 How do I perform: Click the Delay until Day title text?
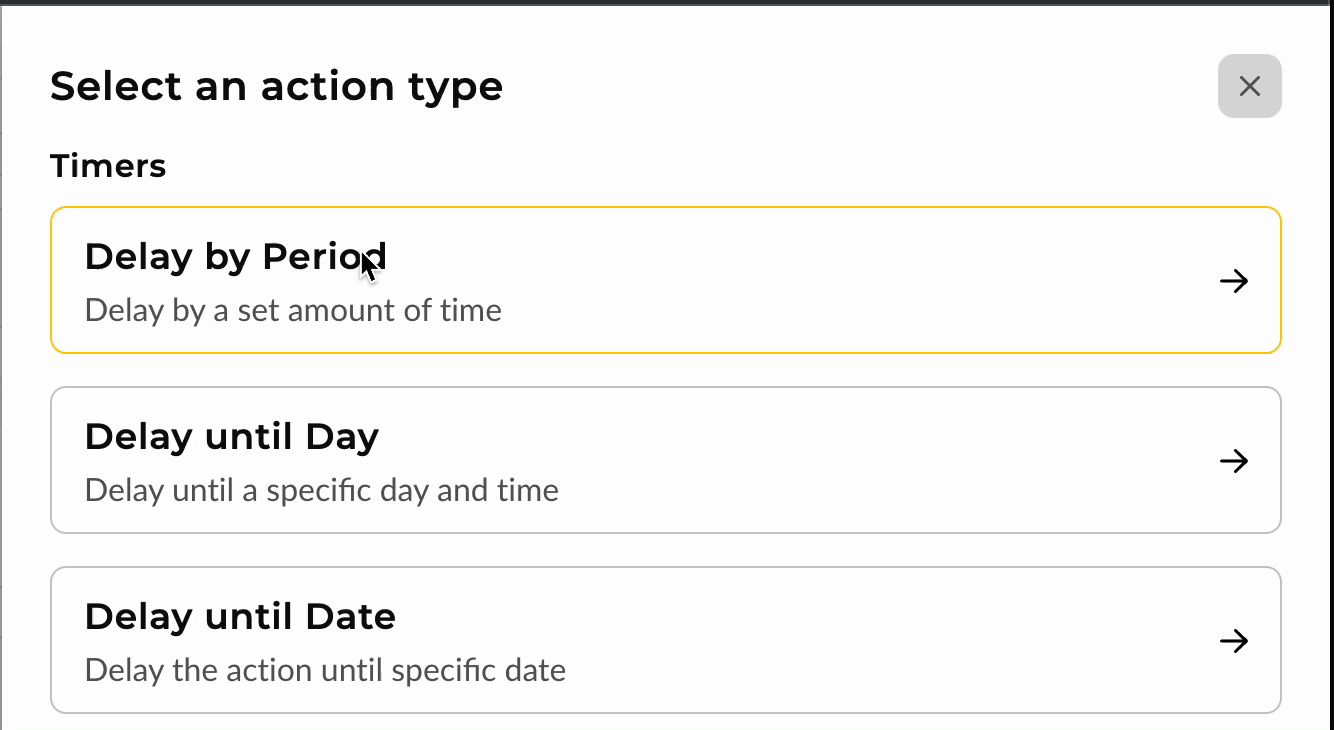click(x=232, y=436)
